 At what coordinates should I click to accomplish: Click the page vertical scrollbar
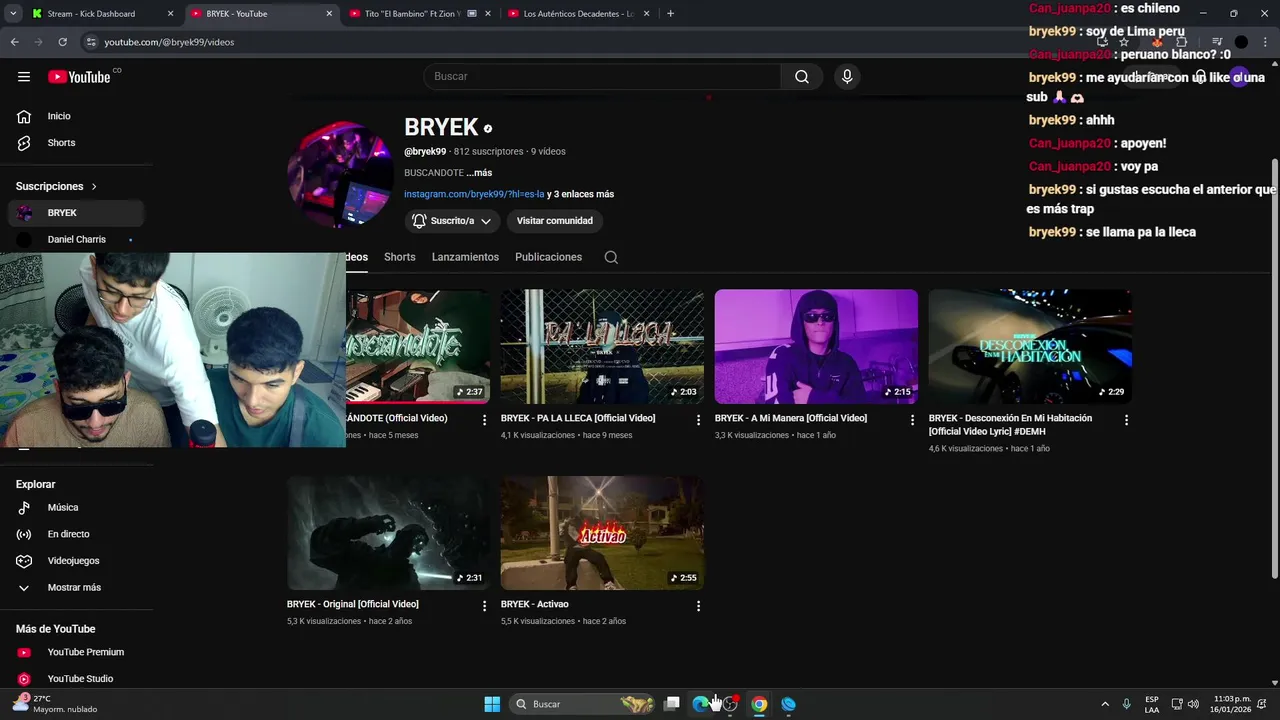tap(1274, 366)
